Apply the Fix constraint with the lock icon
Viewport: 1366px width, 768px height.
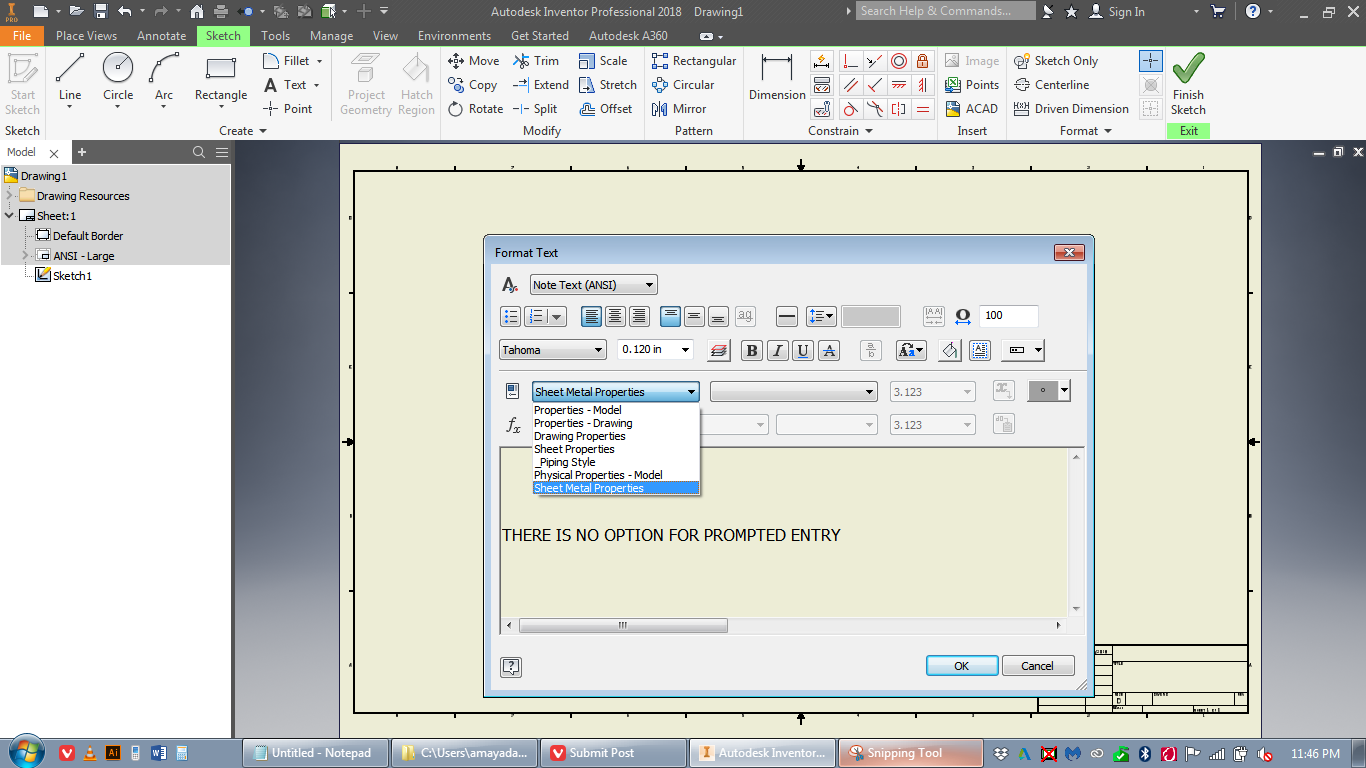tap(922, 61)
